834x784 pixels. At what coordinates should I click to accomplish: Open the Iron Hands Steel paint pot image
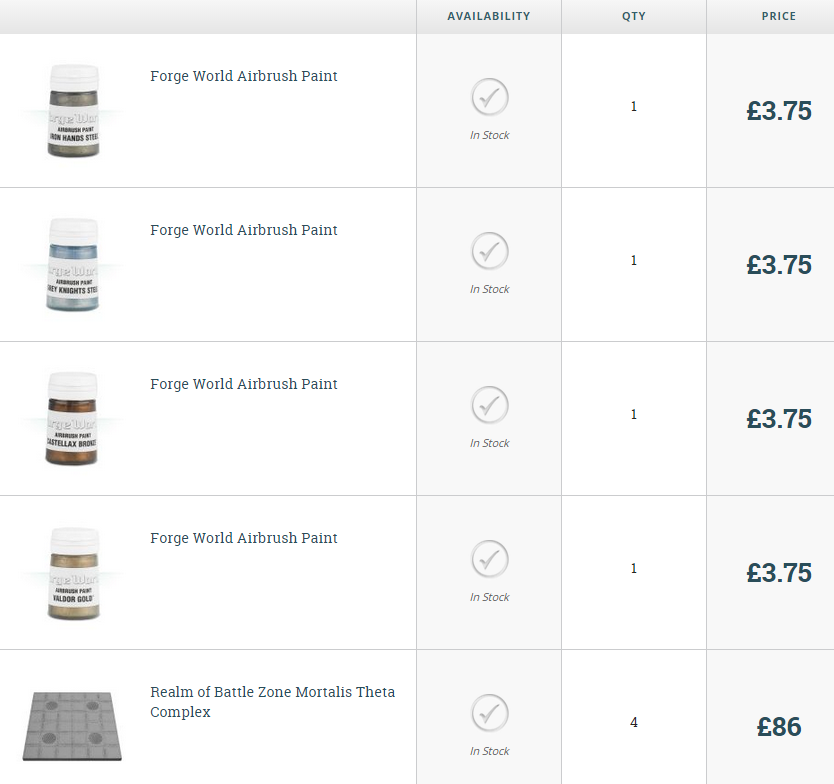[x=73, y=110]
